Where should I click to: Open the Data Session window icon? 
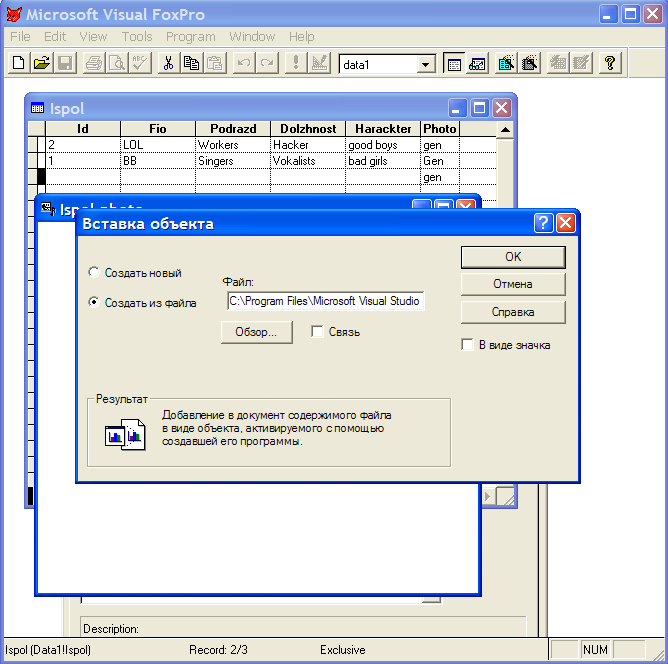[x=477, y=63]
